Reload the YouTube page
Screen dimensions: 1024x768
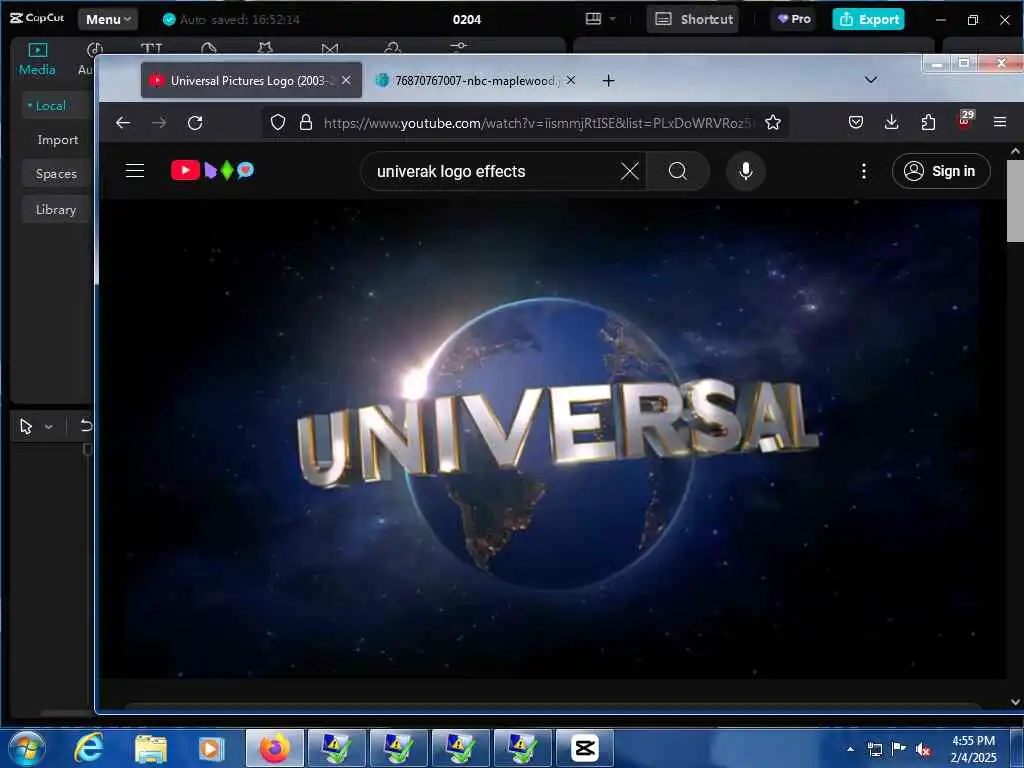(x=195, y=123)
